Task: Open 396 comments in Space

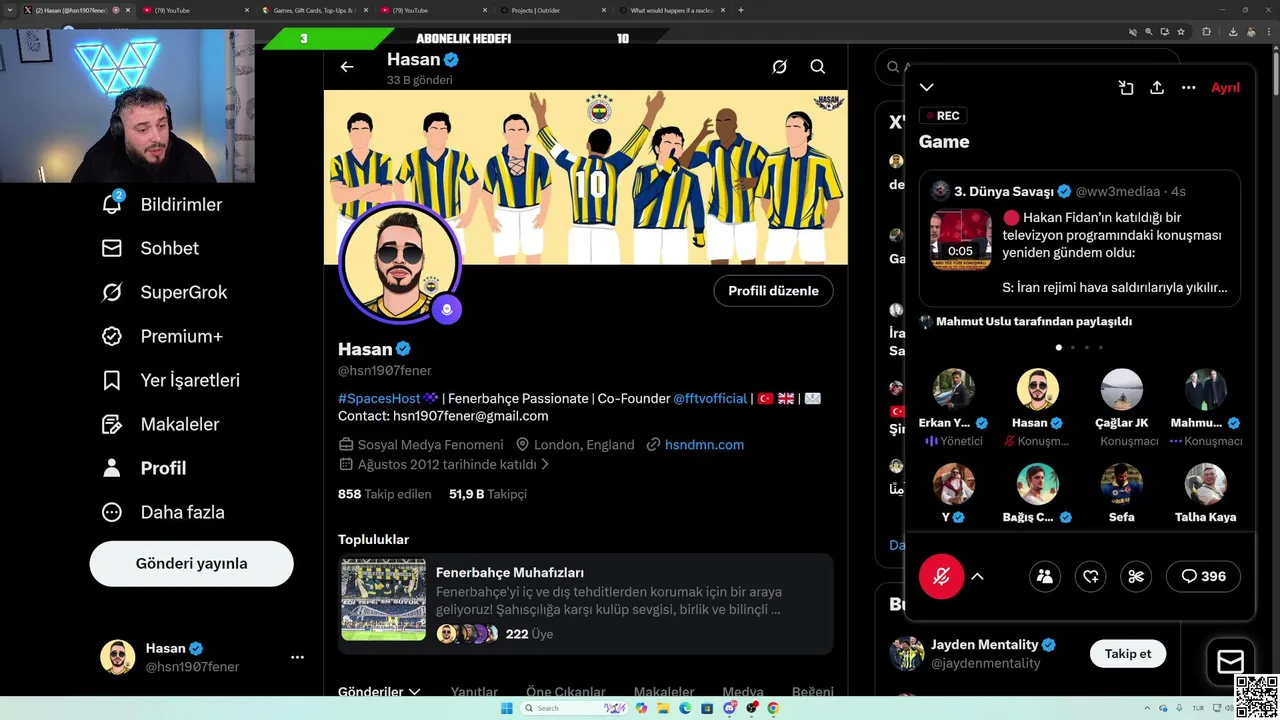Action: point(1203,576)
